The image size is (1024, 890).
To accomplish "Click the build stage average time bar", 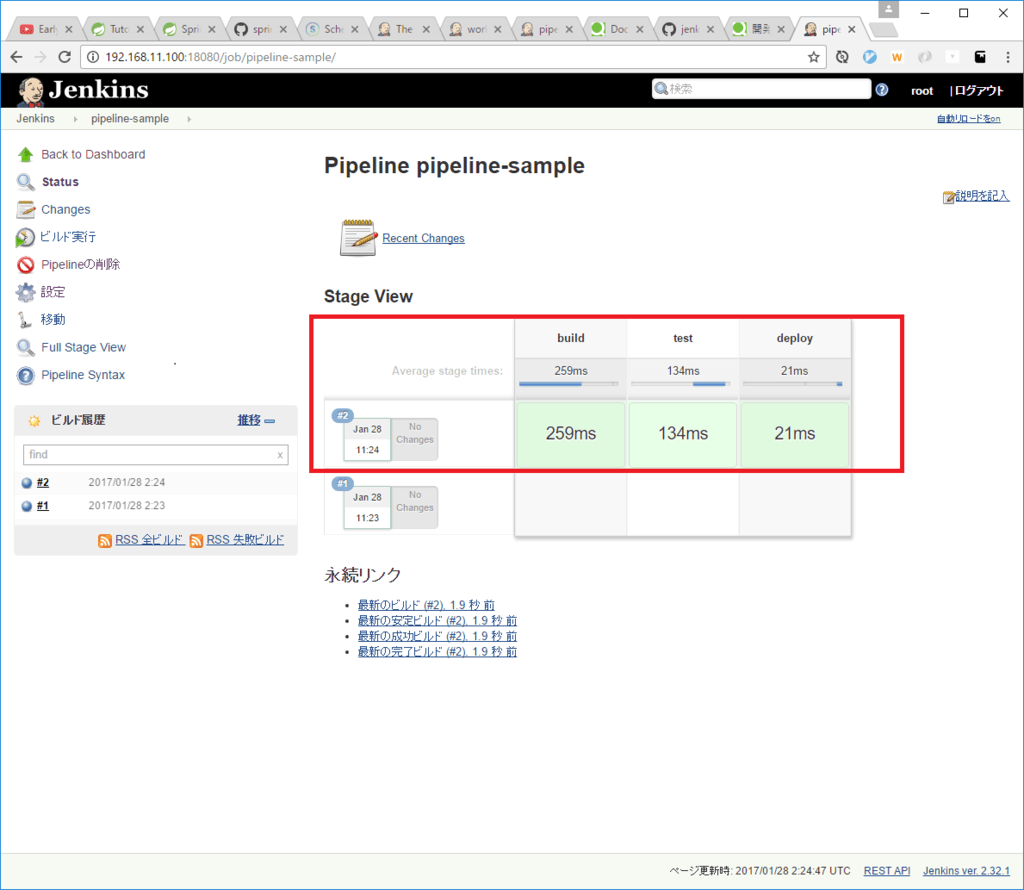I will pos(570,383).
